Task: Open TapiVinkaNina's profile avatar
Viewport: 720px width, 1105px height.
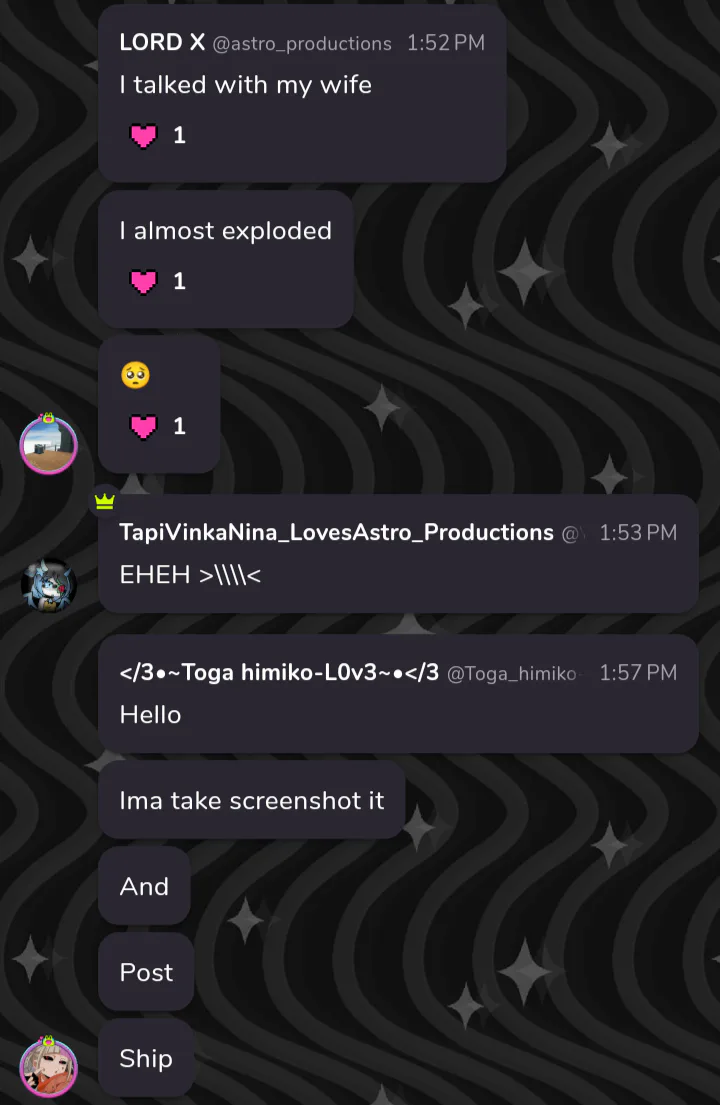Action: 48,585
